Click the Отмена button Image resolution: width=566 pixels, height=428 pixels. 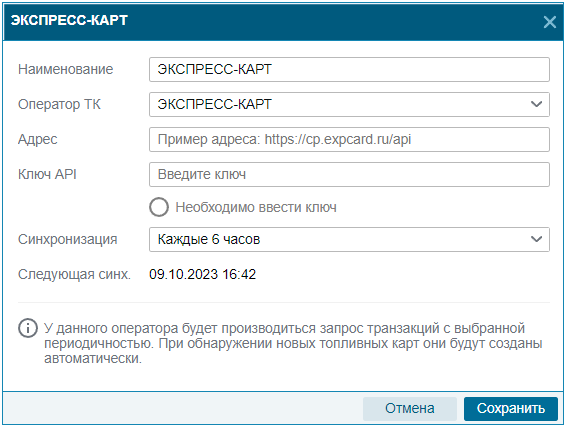pyautogui.click(x=410, y=409)
